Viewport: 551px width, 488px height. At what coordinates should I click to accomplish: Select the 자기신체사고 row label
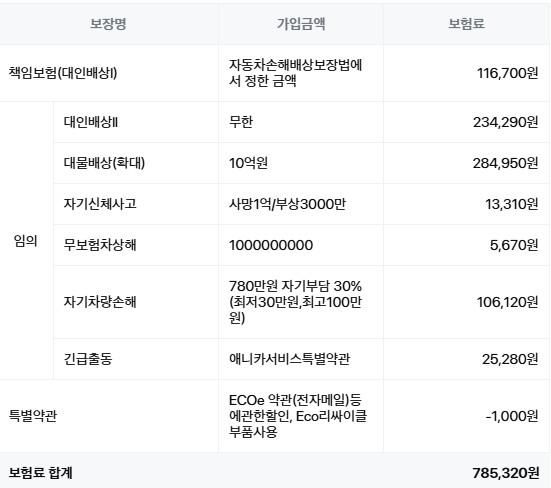point(100,203)
